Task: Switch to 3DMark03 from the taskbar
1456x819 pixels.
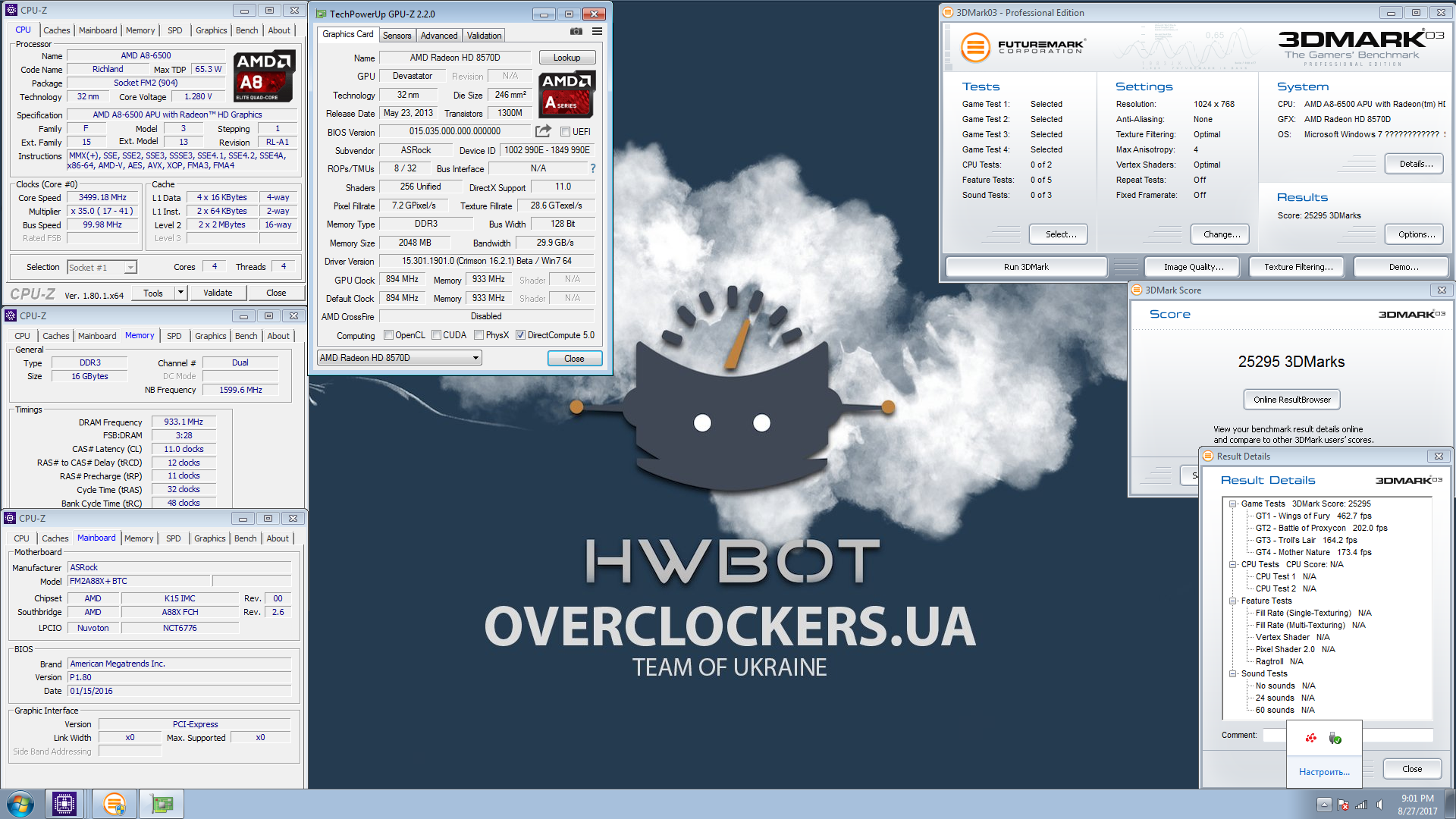Action: pos(115,804)
